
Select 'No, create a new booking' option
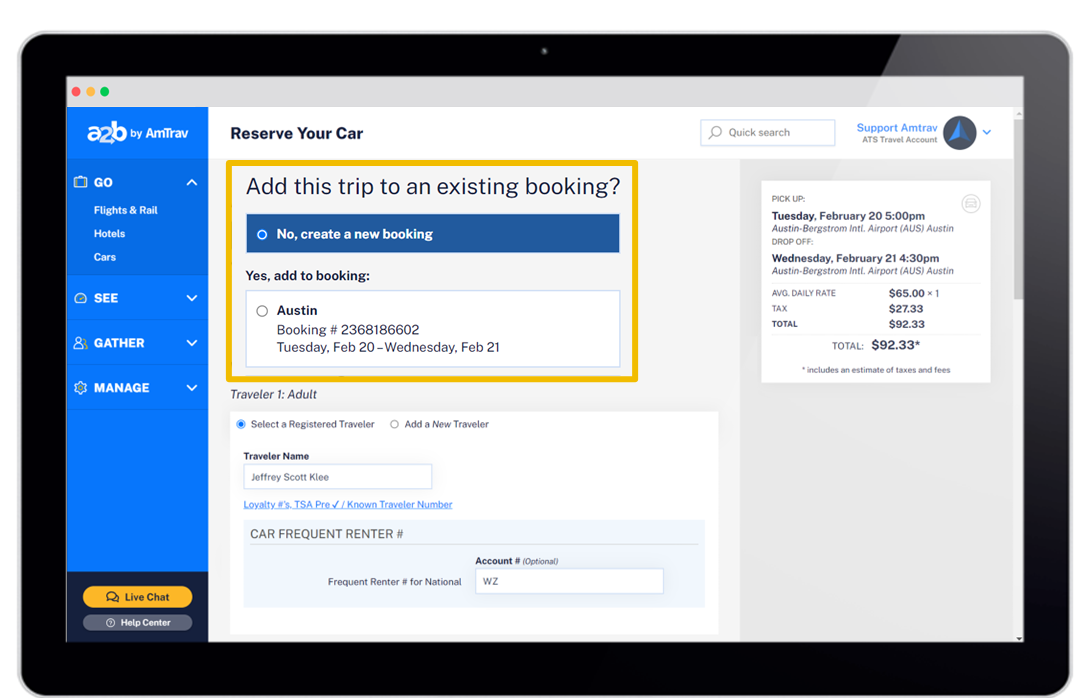pyautogui.click(x=262, y=234)
